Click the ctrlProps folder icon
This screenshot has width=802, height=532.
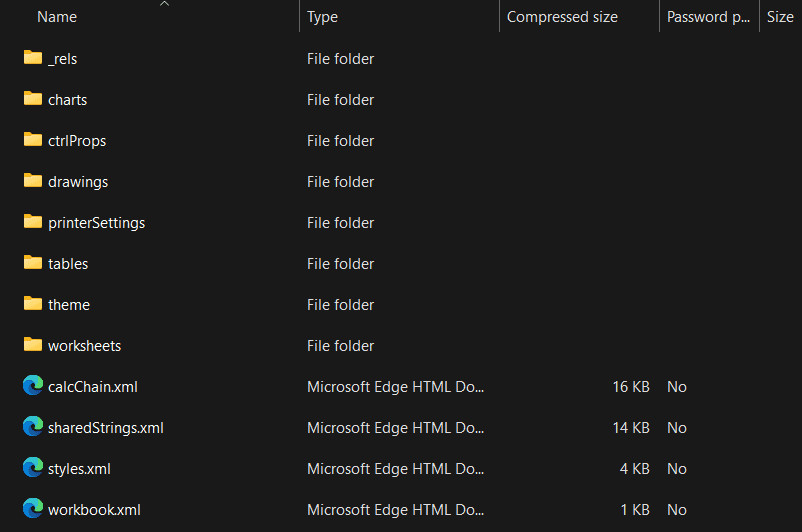tap(33, 140)
